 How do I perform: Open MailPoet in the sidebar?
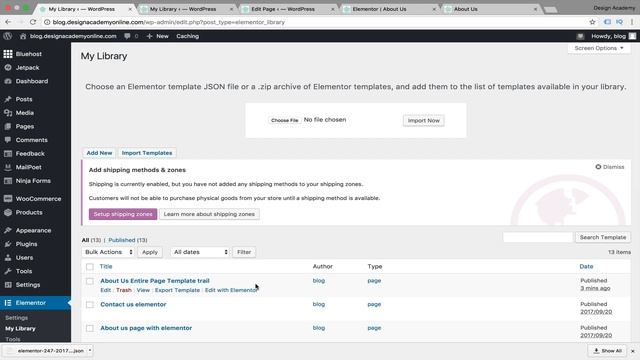point(28,167)
